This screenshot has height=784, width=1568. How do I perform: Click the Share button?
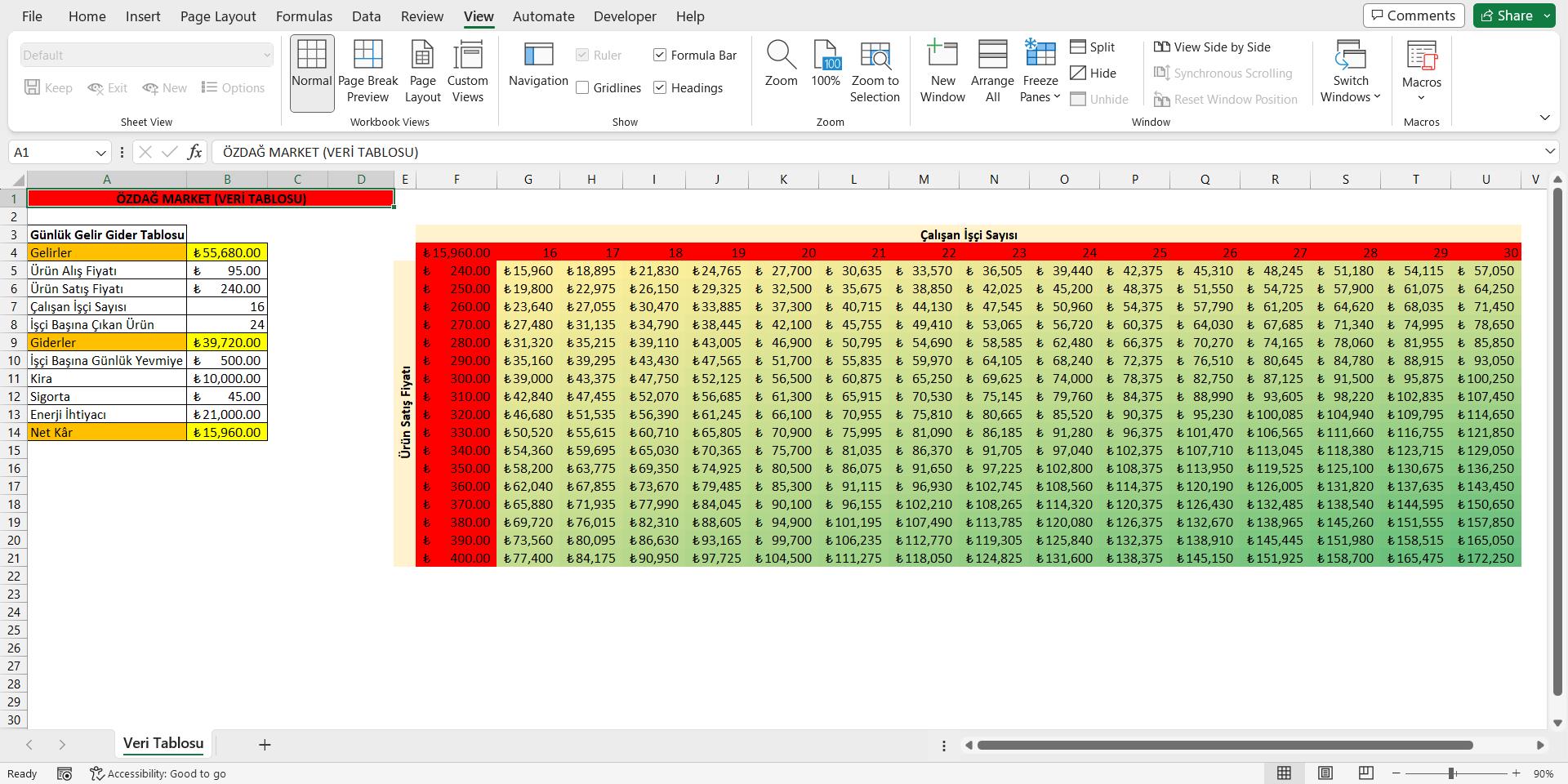click(x=1507, y=16)
